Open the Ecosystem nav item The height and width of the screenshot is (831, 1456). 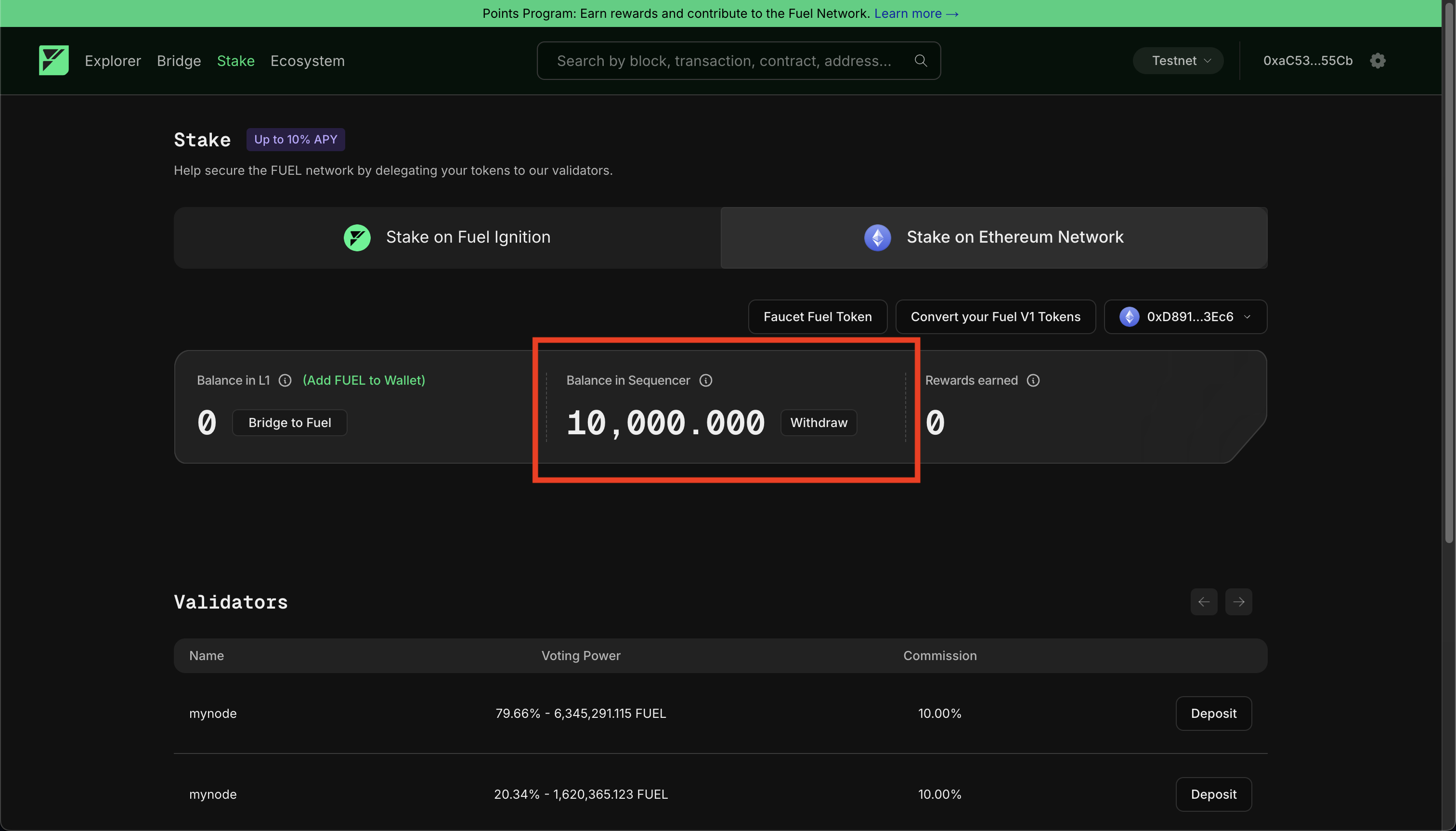pos(307,61)
